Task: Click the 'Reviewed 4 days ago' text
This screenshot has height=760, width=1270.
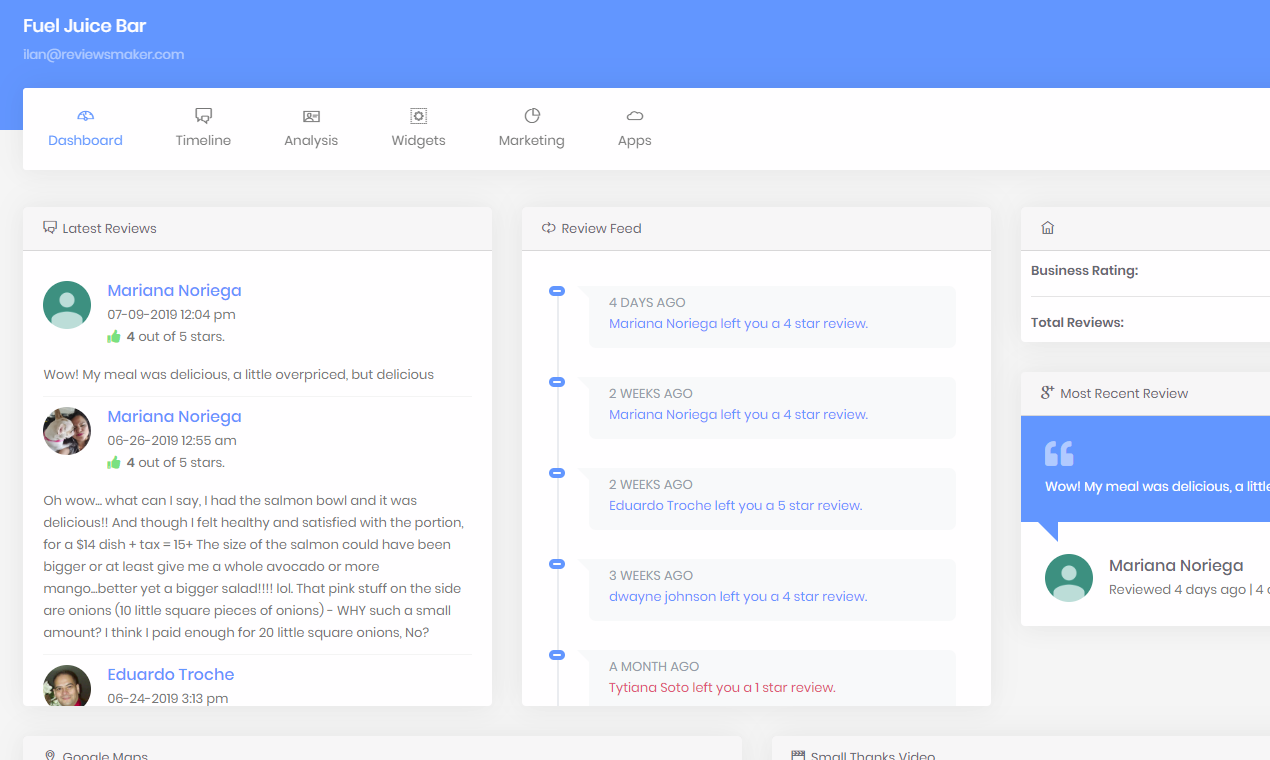Action: 1177,590
